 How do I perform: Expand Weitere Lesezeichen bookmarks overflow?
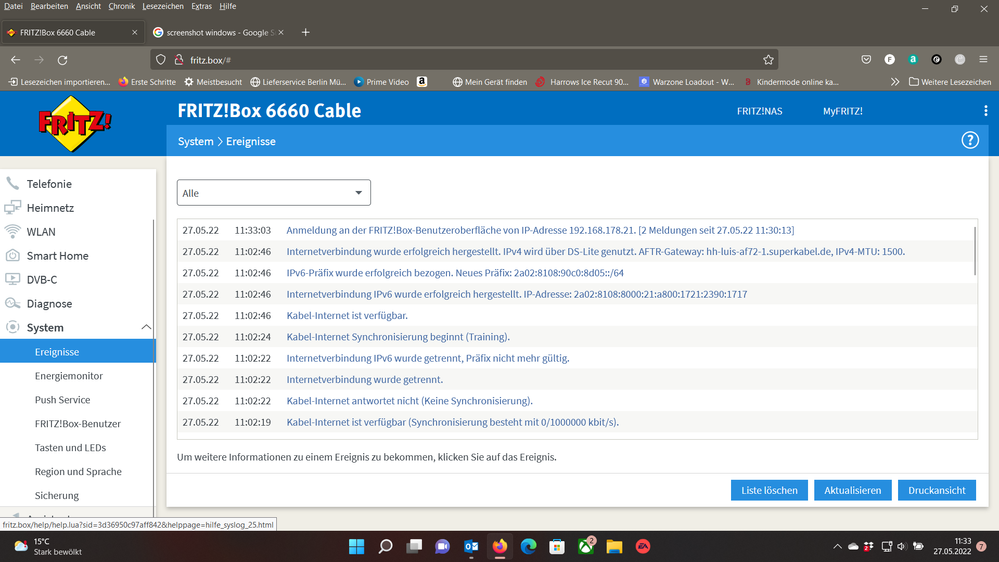(946, 82)
